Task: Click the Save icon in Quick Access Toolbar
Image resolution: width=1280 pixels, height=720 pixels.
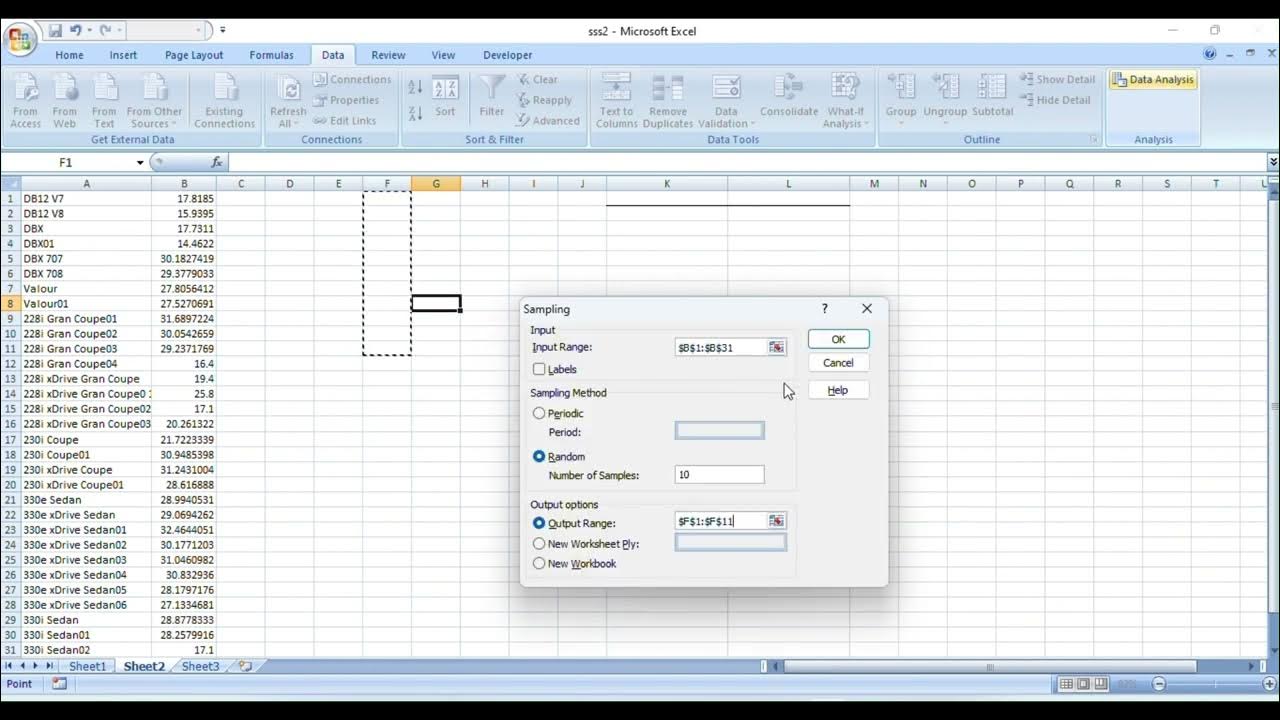Action: 55,31
